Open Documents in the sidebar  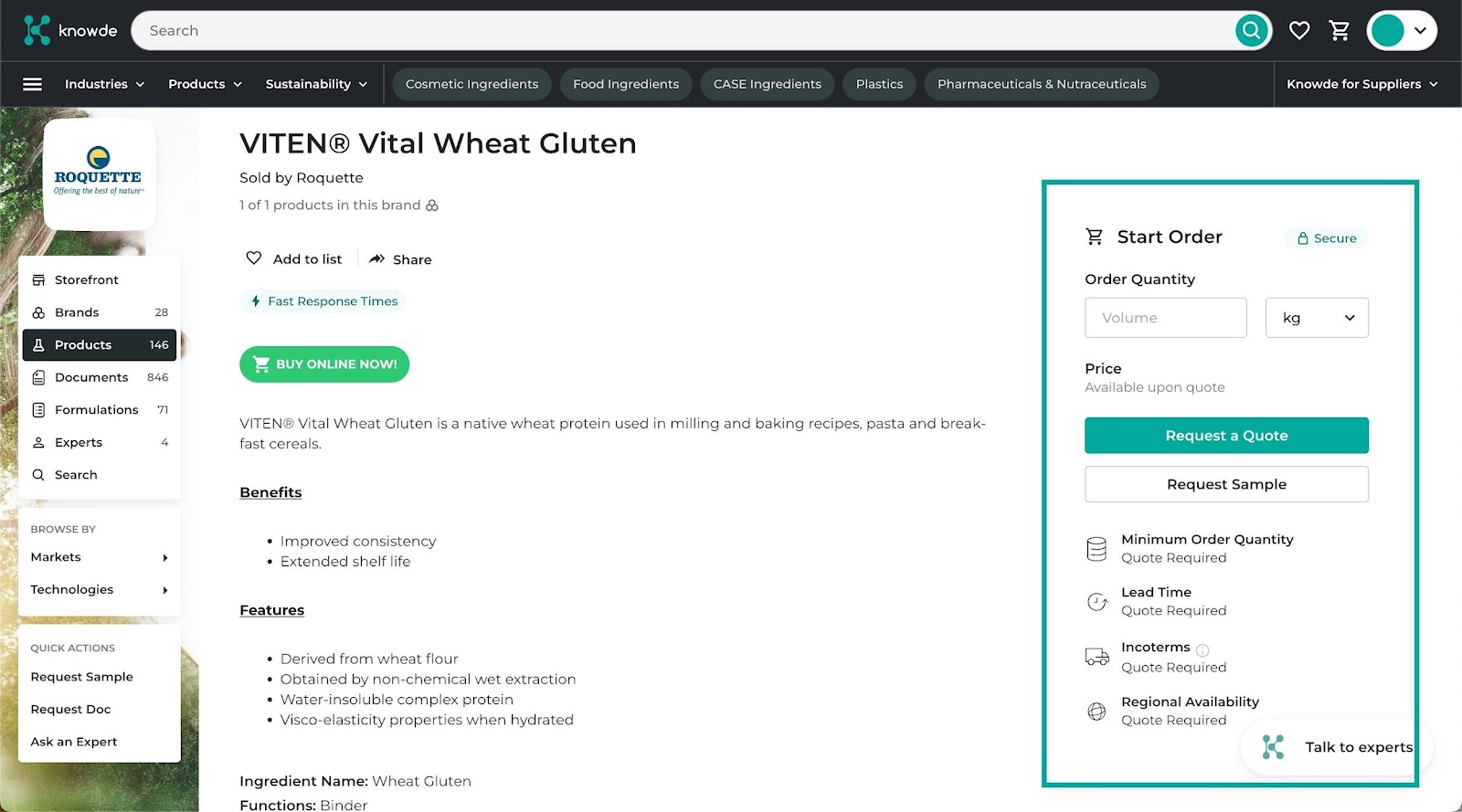[x=100, y=377]
